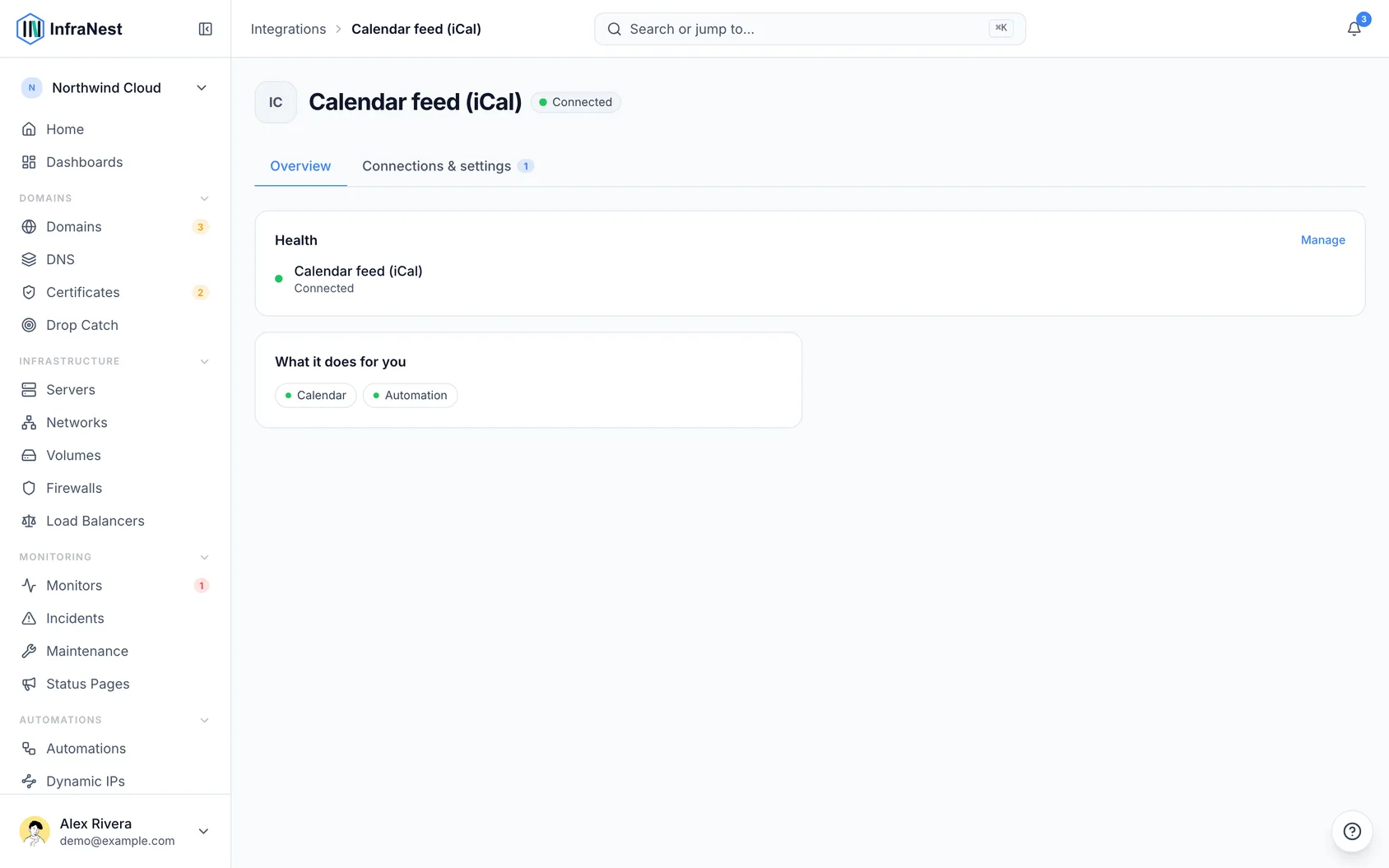Screen dimensions: 1389x868
Task: Click the Dynamic IPs sidebar icon
Action: click(29, 781)
